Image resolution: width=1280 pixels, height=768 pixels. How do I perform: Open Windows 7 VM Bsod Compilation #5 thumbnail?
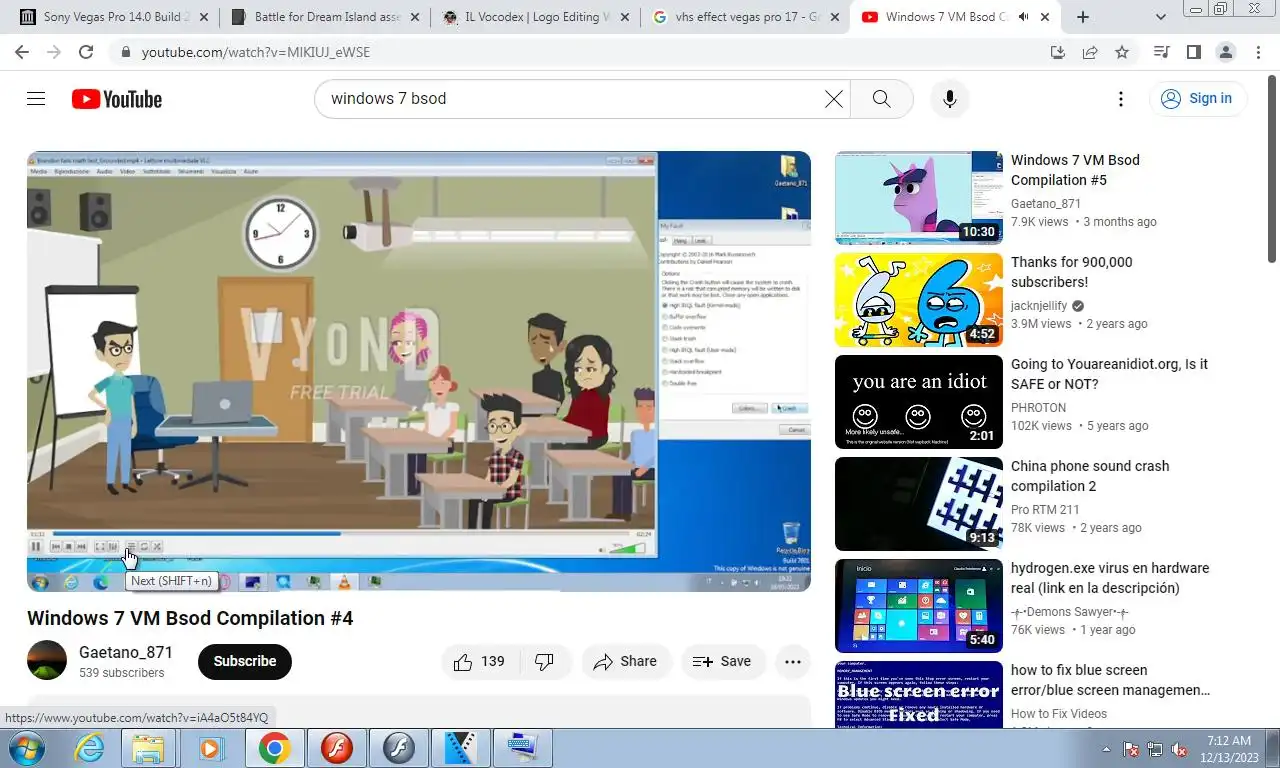click(919, 198)
